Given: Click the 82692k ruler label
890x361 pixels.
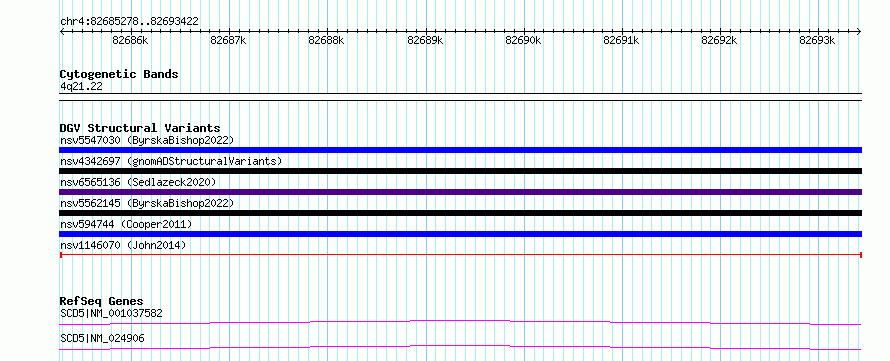Looking at the screenshot, I should [x=720, y=40].
